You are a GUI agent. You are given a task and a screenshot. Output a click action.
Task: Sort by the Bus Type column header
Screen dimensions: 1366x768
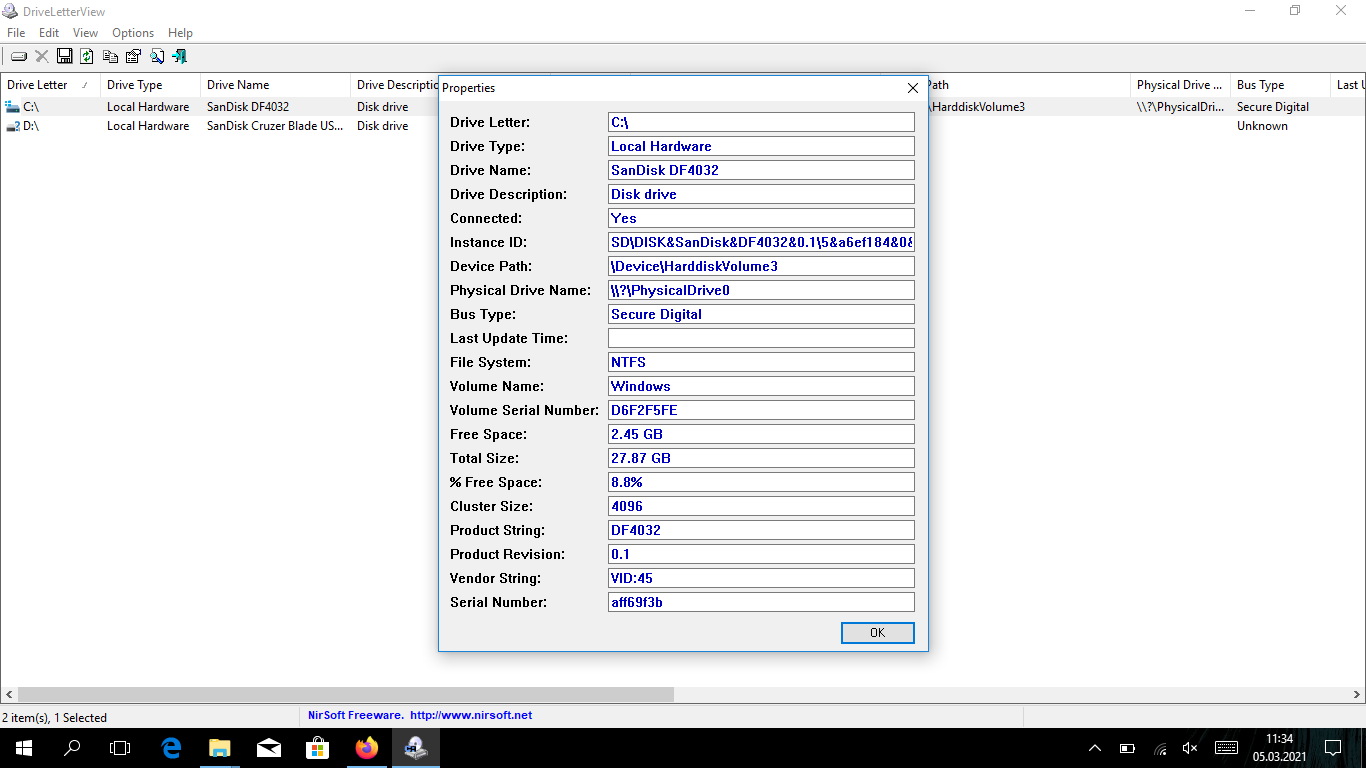1280,85
